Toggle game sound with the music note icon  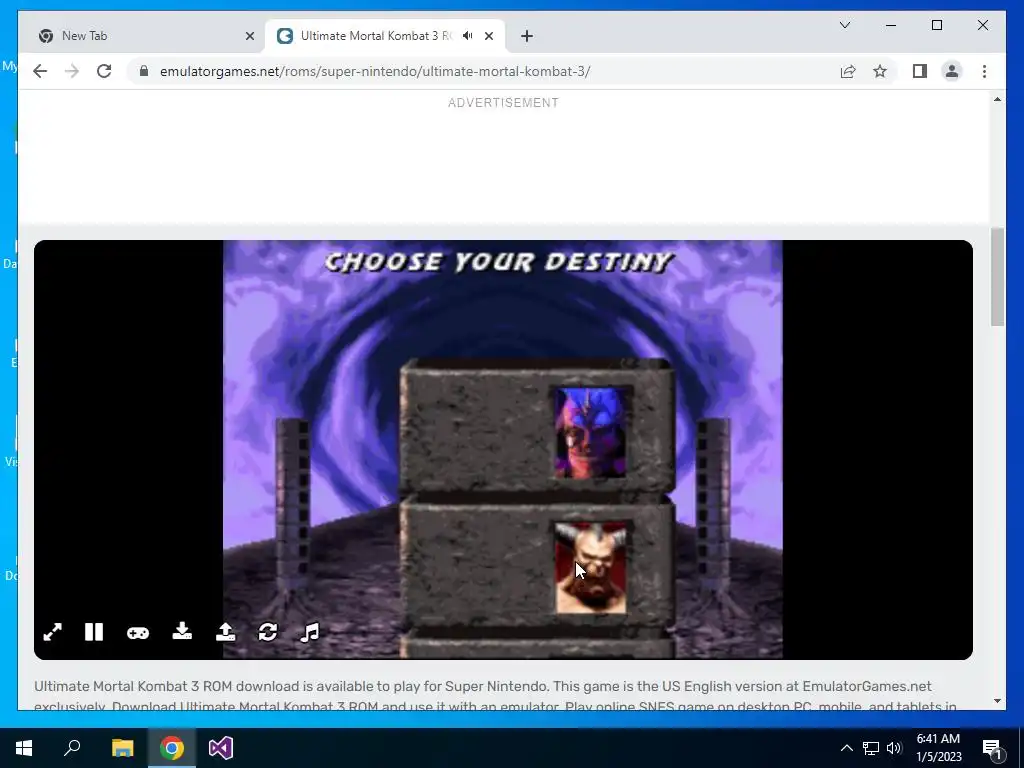click(310, 632)
